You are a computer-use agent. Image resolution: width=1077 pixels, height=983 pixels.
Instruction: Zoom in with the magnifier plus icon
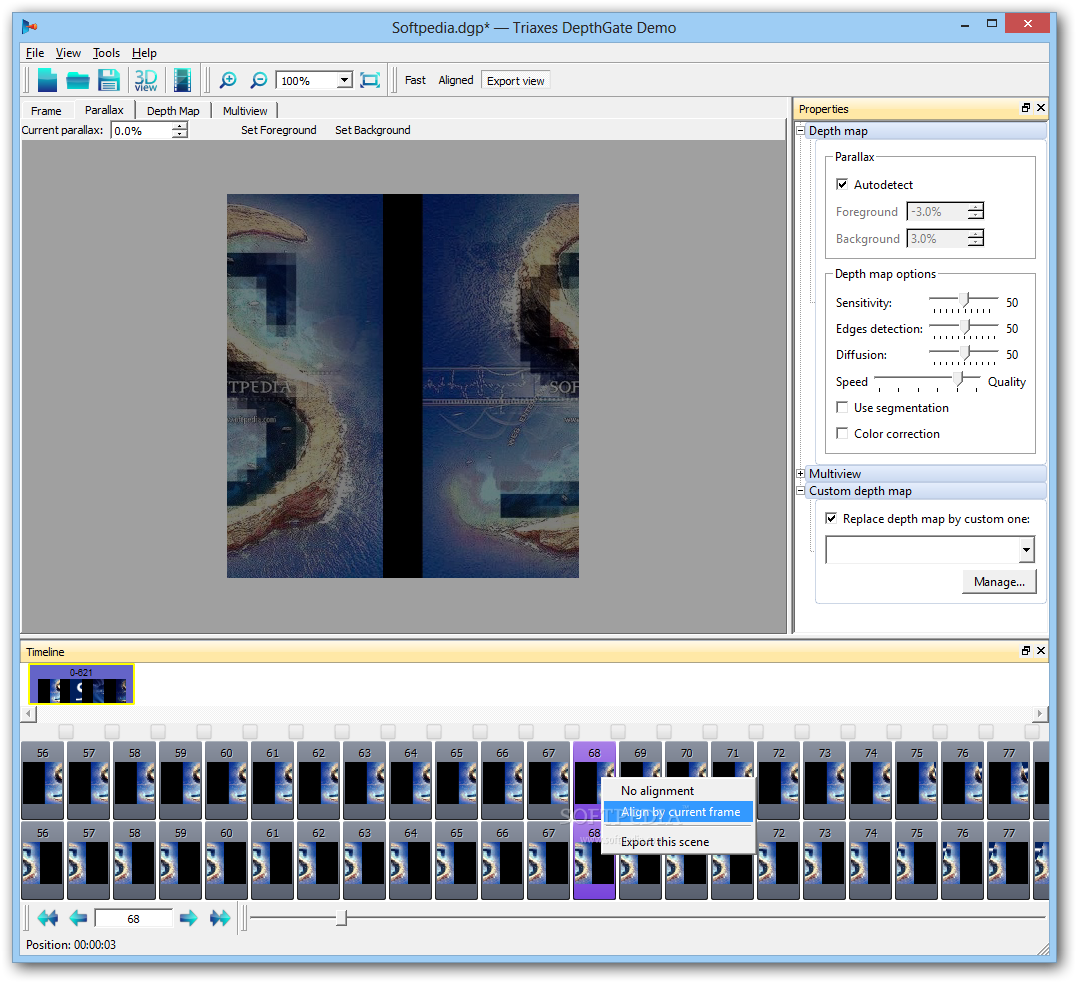coord(227,80)
